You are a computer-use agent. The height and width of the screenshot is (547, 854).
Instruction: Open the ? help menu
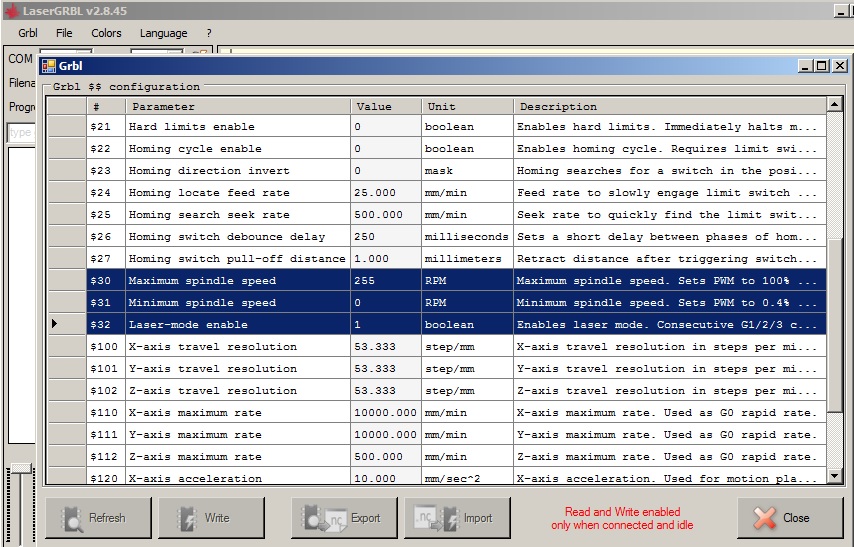[x=209, y=33]
